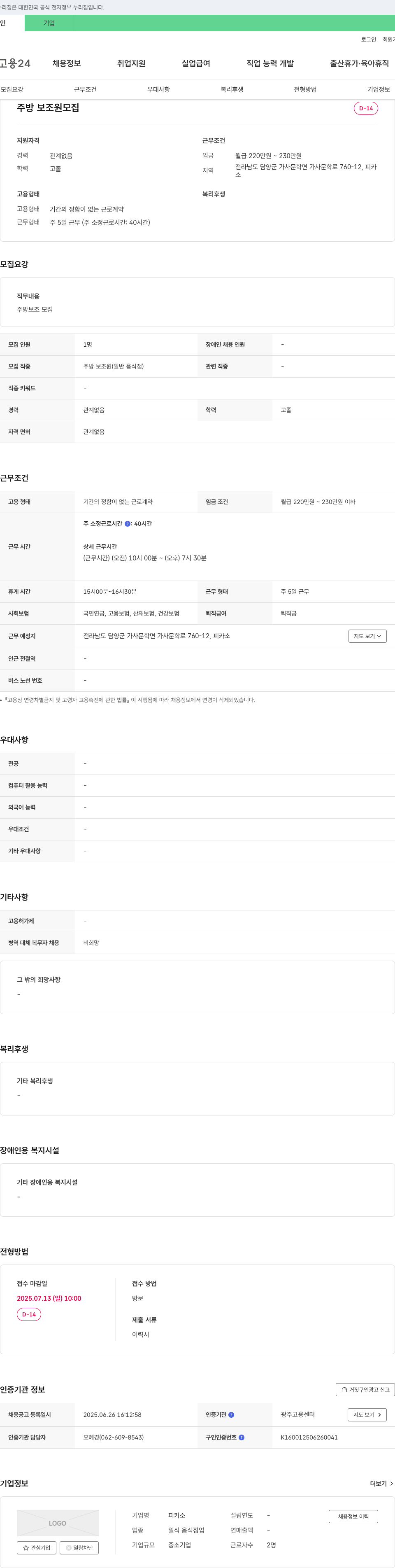Click 비희망 value for 병역 대체 복무자
The height and width of the screenshot is (1568, 395).
(91, 943)
